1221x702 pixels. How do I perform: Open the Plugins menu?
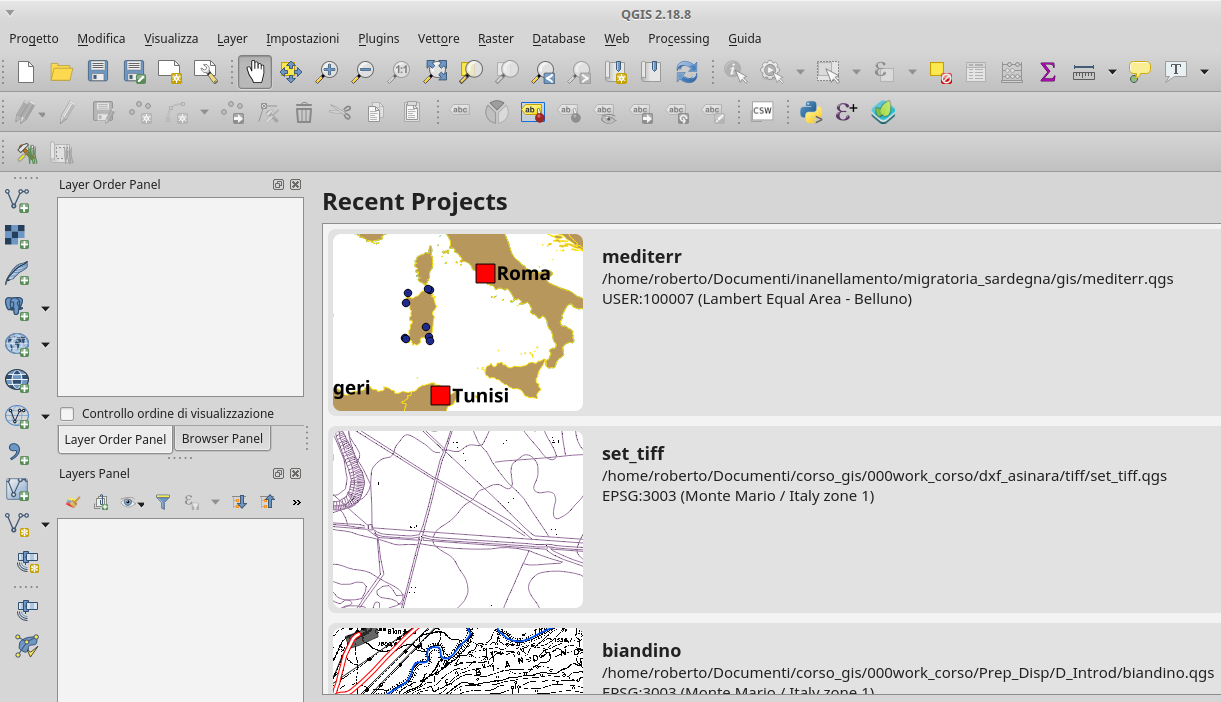tap(379, 38)
